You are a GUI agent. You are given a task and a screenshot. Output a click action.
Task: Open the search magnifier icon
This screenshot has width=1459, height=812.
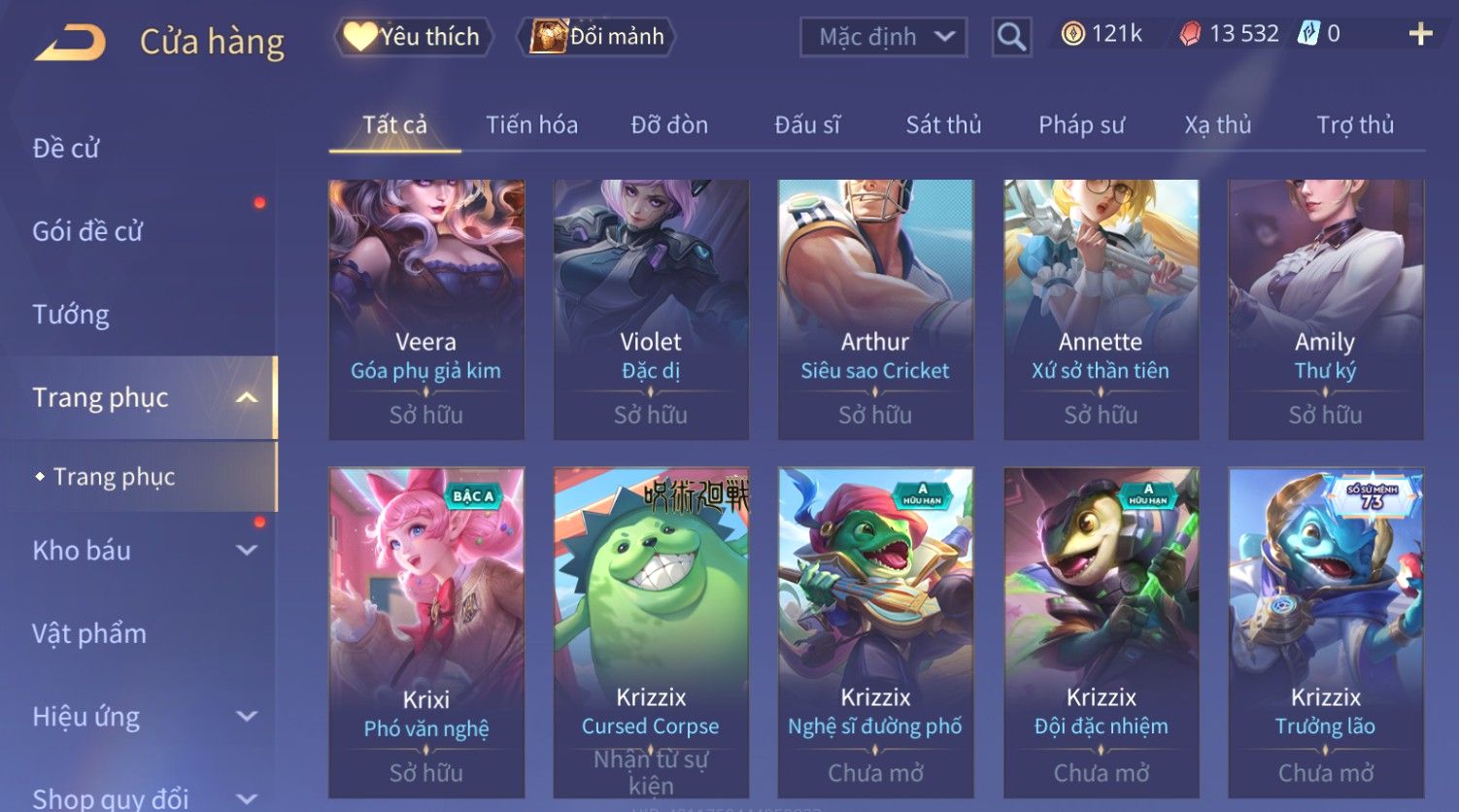point(1011,37)
